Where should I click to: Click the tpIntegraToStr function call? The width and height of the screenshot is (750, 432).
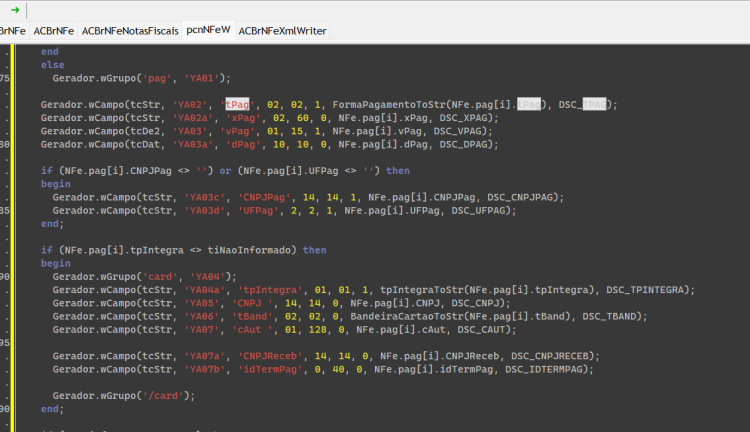point(421,289)
